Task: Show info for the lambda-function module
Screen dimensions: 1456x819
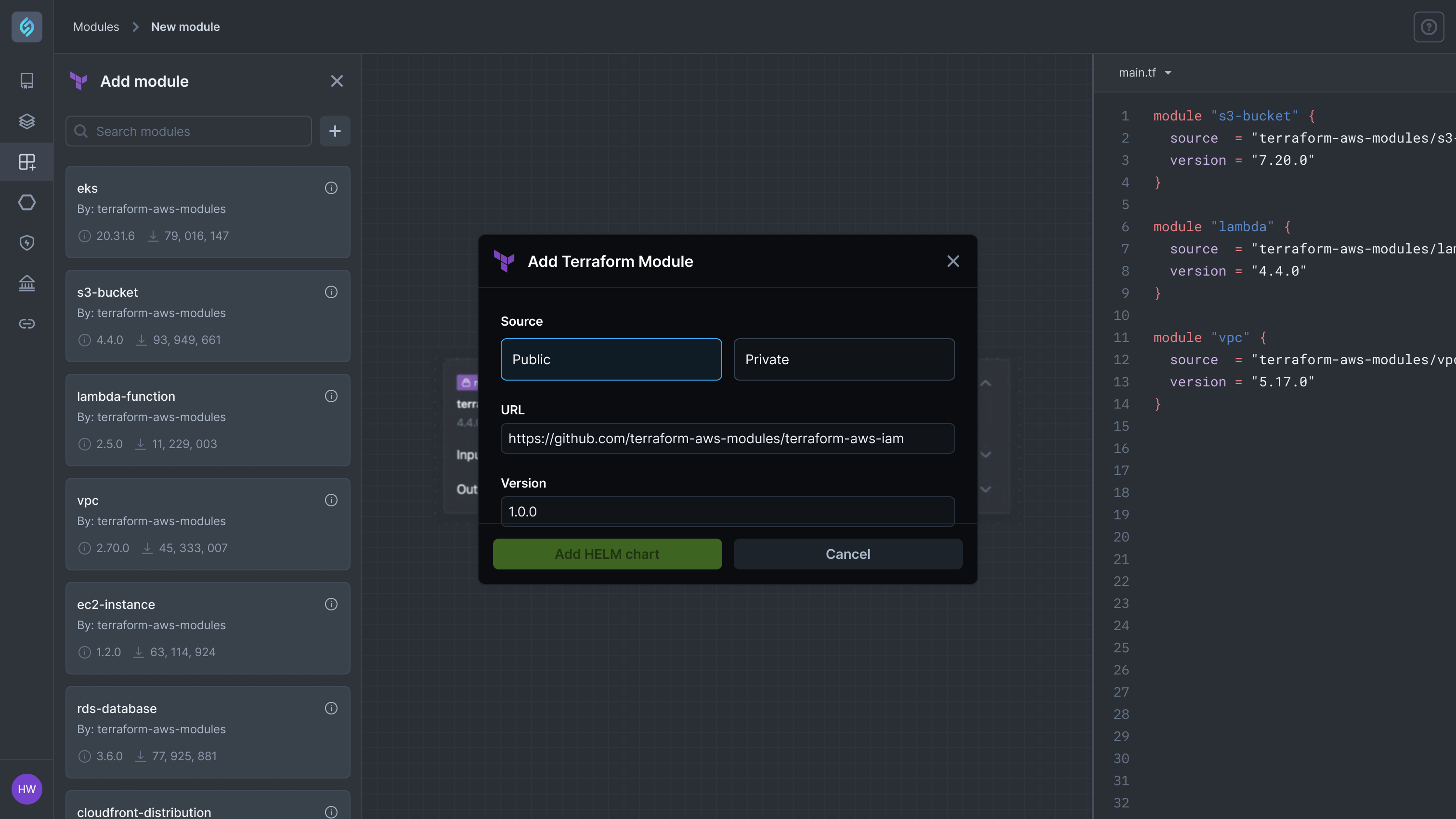Action: point(331,396)
